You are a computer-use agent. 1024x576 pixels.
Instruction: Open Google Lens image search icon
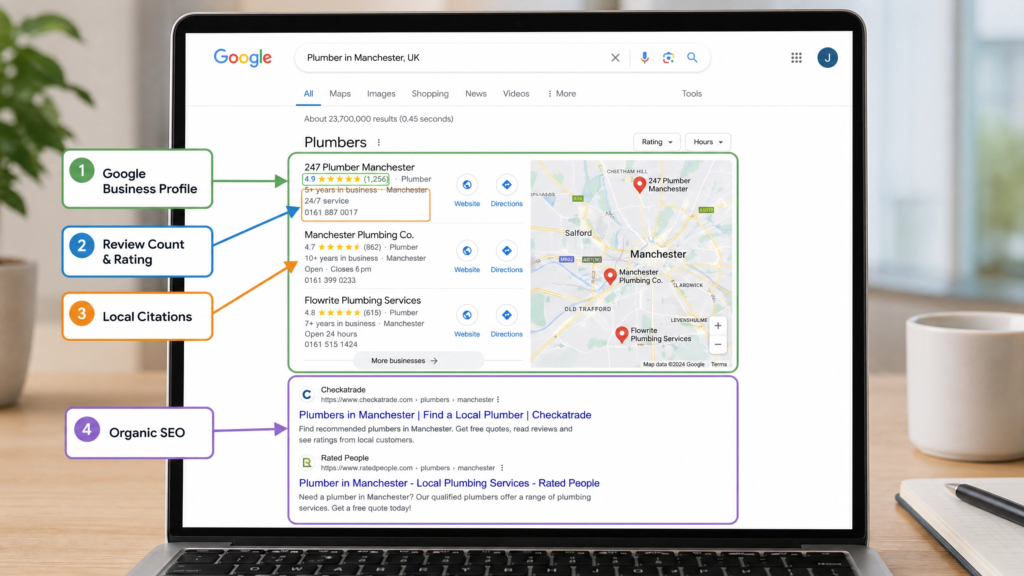click(668, 57)
